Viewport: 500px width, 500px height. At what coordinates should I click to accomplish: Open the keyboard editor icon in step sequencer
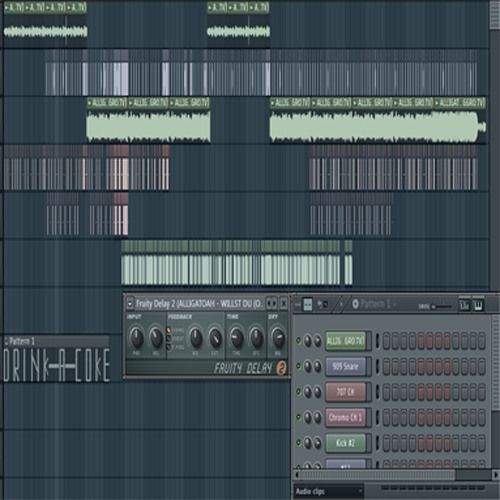(478, 305)
